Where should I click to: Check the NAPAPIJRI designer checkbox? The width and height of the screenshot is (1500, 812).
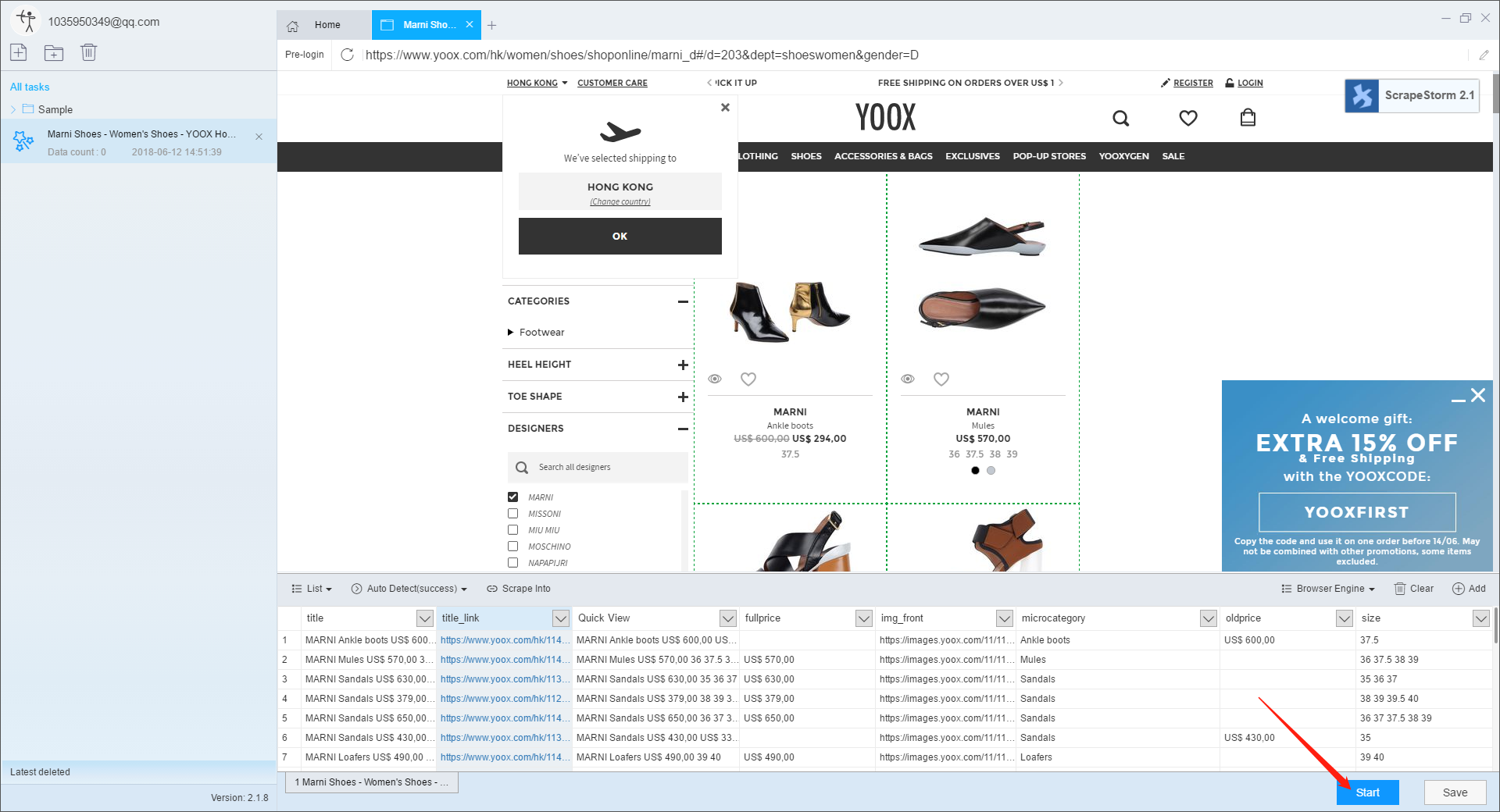click(x=512, y=562)
